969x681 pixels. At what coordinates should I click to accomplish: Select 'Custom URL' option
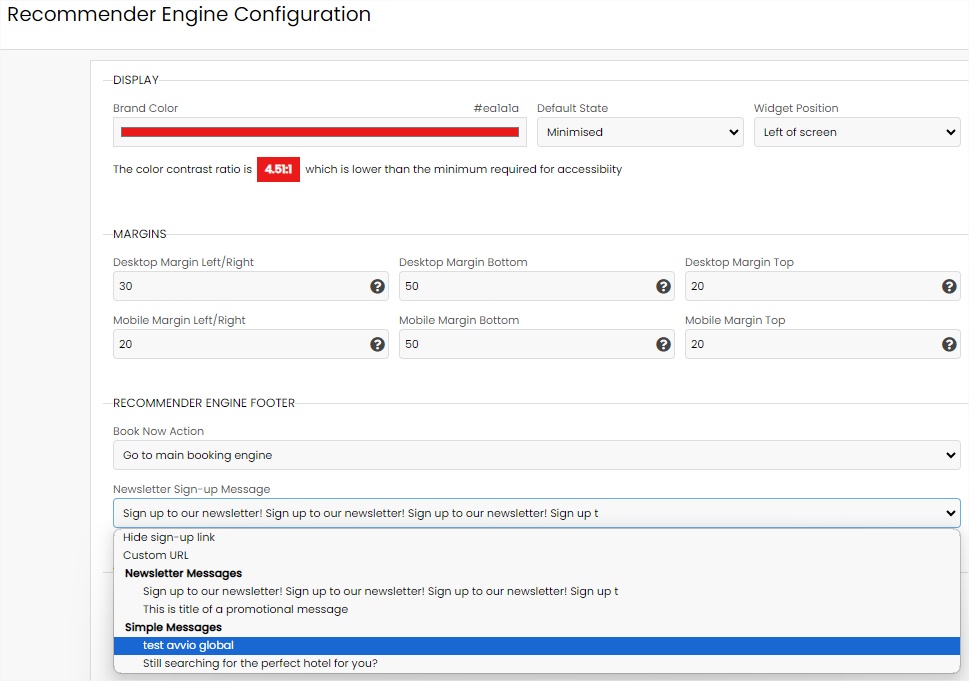pyautogui.click(x=536, y=555)
